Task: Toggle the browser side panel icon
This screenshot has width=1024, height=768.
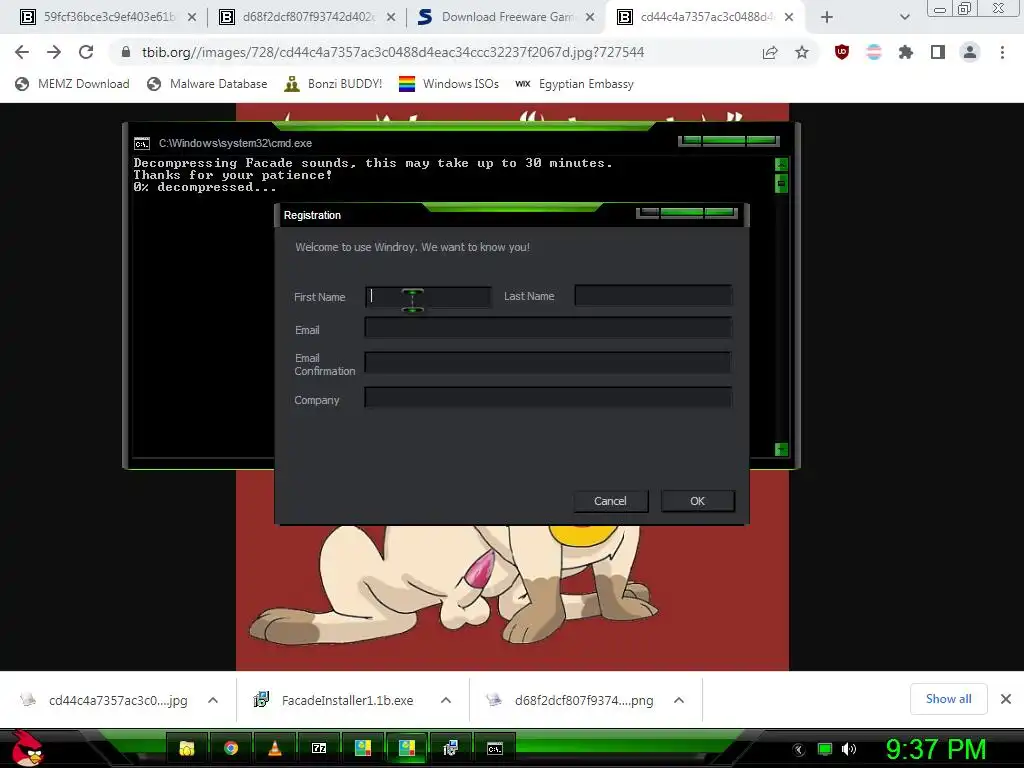Action: coord(938,52)
